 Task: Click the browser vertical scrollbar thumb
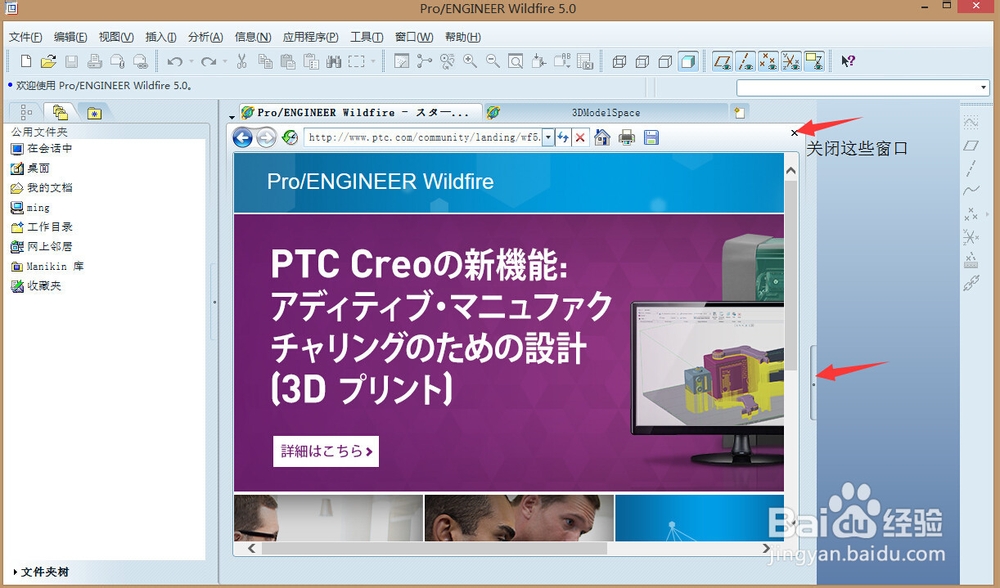(x=791, y=276)
